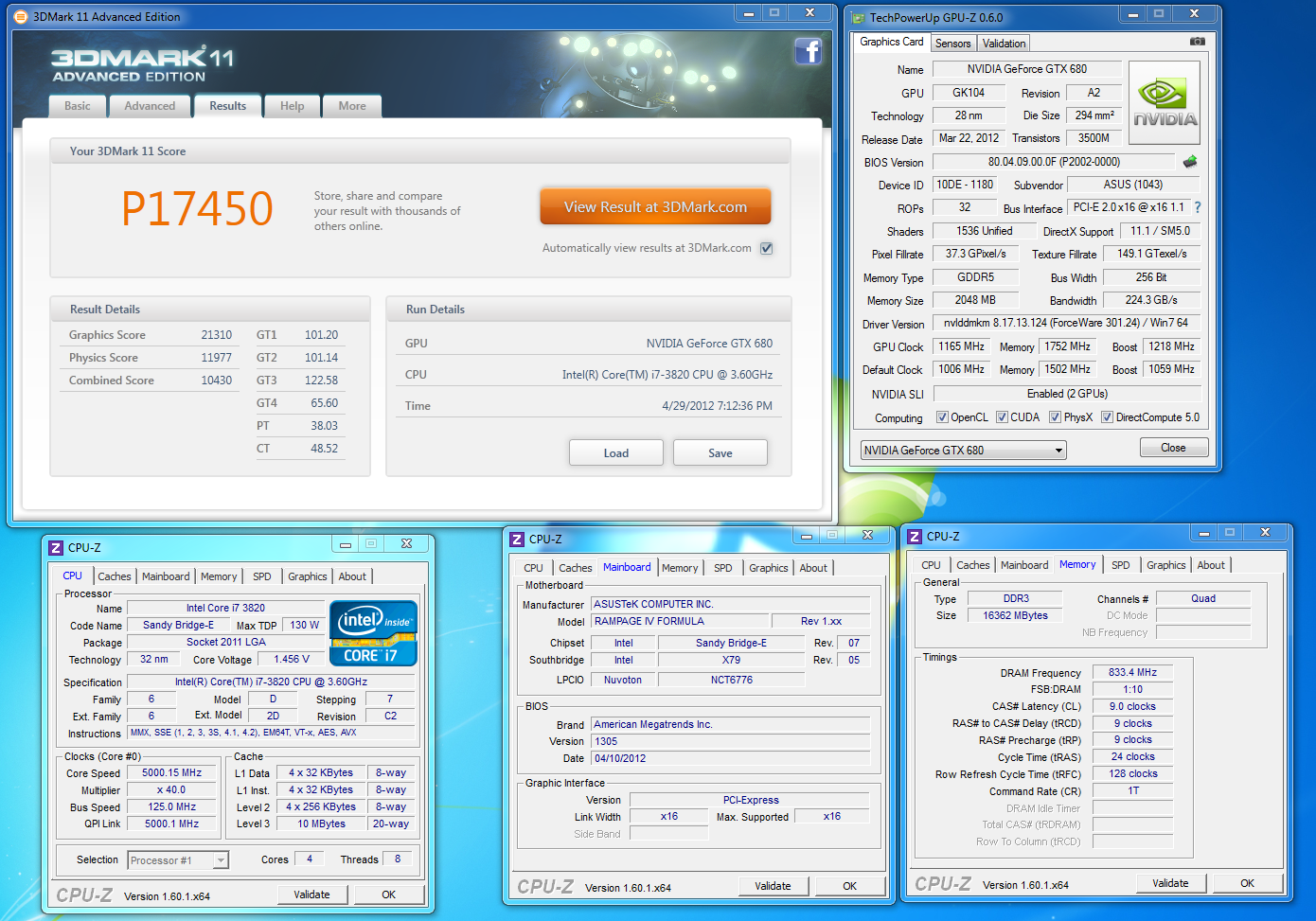Viewport: 1316px width, 921px height.
Task: Click the P17450 score text
Action: click(197, 208)
